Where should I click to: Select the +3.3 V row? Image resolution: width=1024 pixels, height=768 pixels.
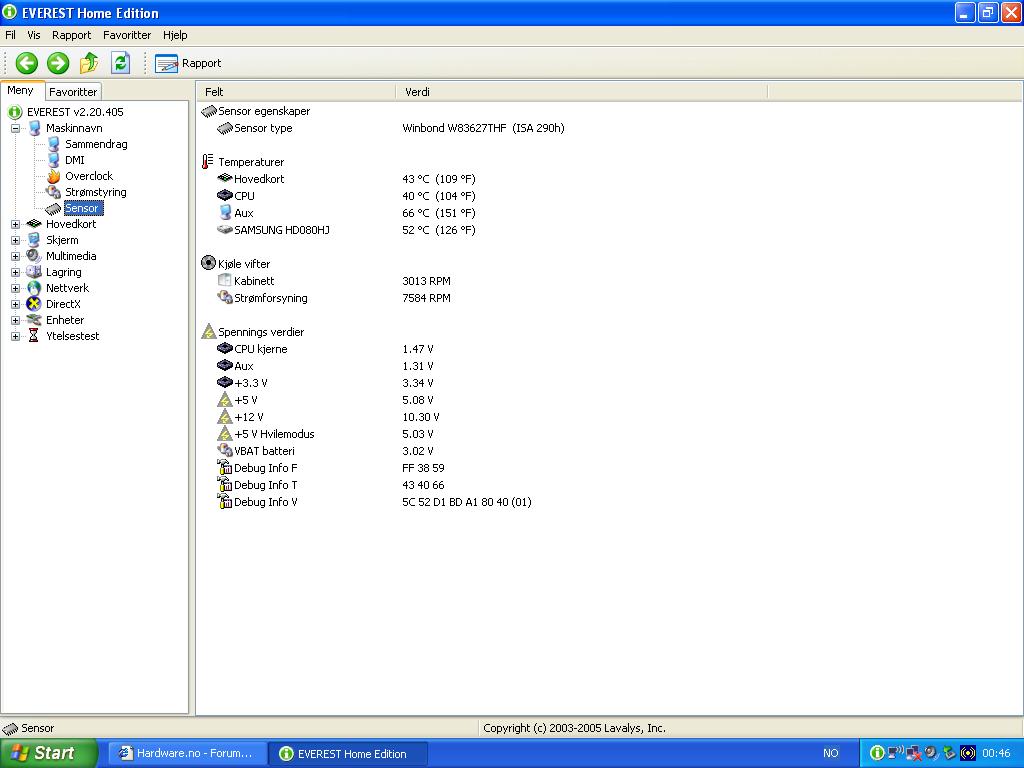(x=325, y=383)
